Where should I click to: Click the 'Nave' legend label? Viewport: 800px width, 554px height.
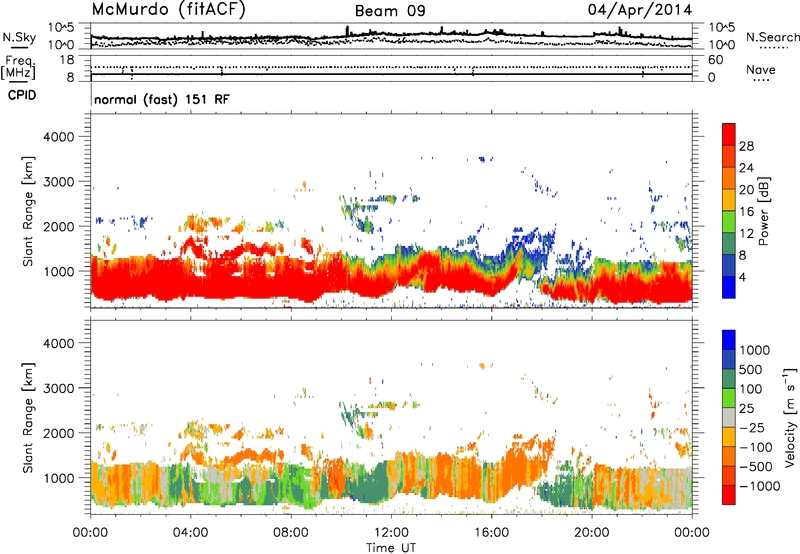[760, 69]
